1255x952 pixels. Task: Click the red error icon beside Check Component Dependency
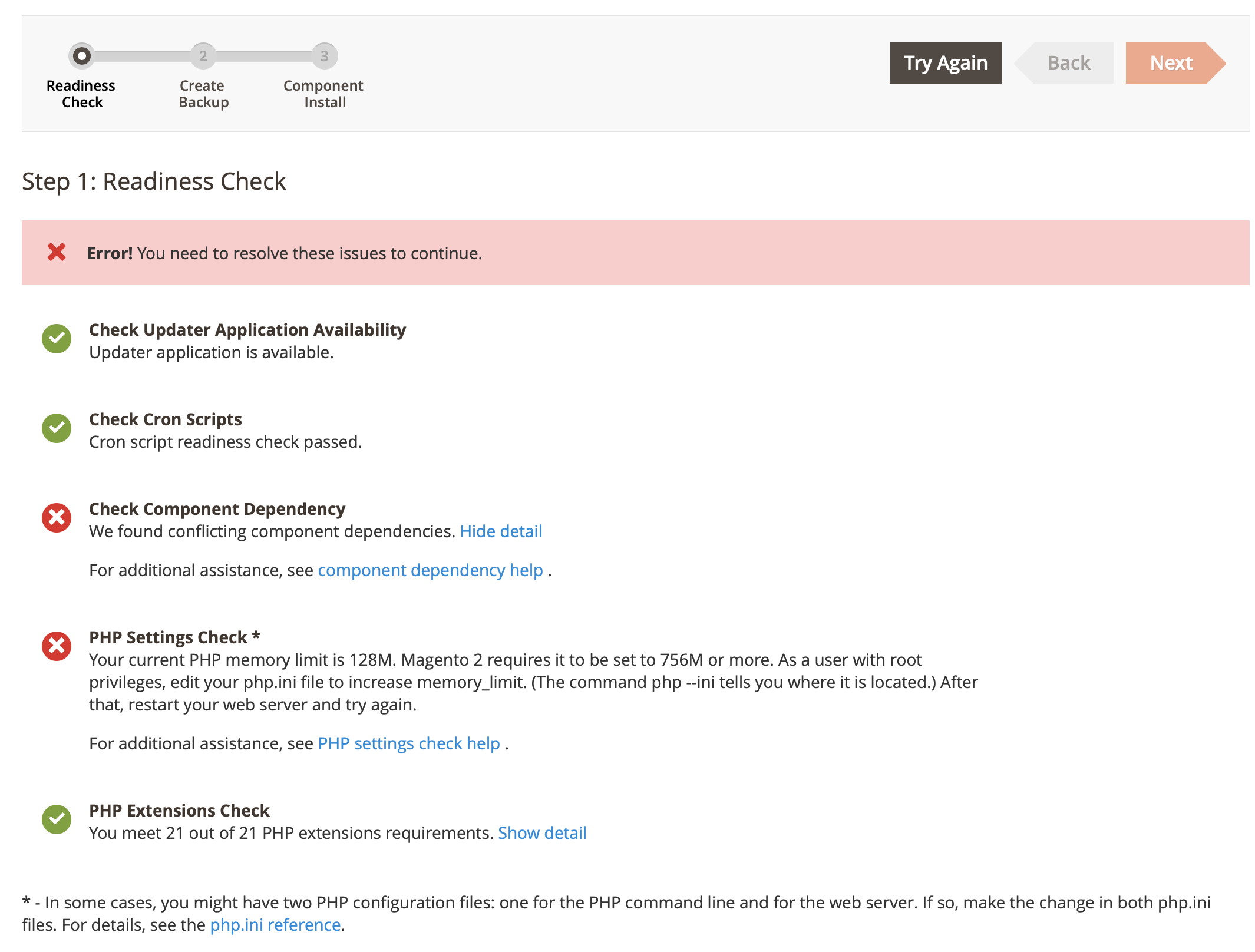click(x=57, y=518)
